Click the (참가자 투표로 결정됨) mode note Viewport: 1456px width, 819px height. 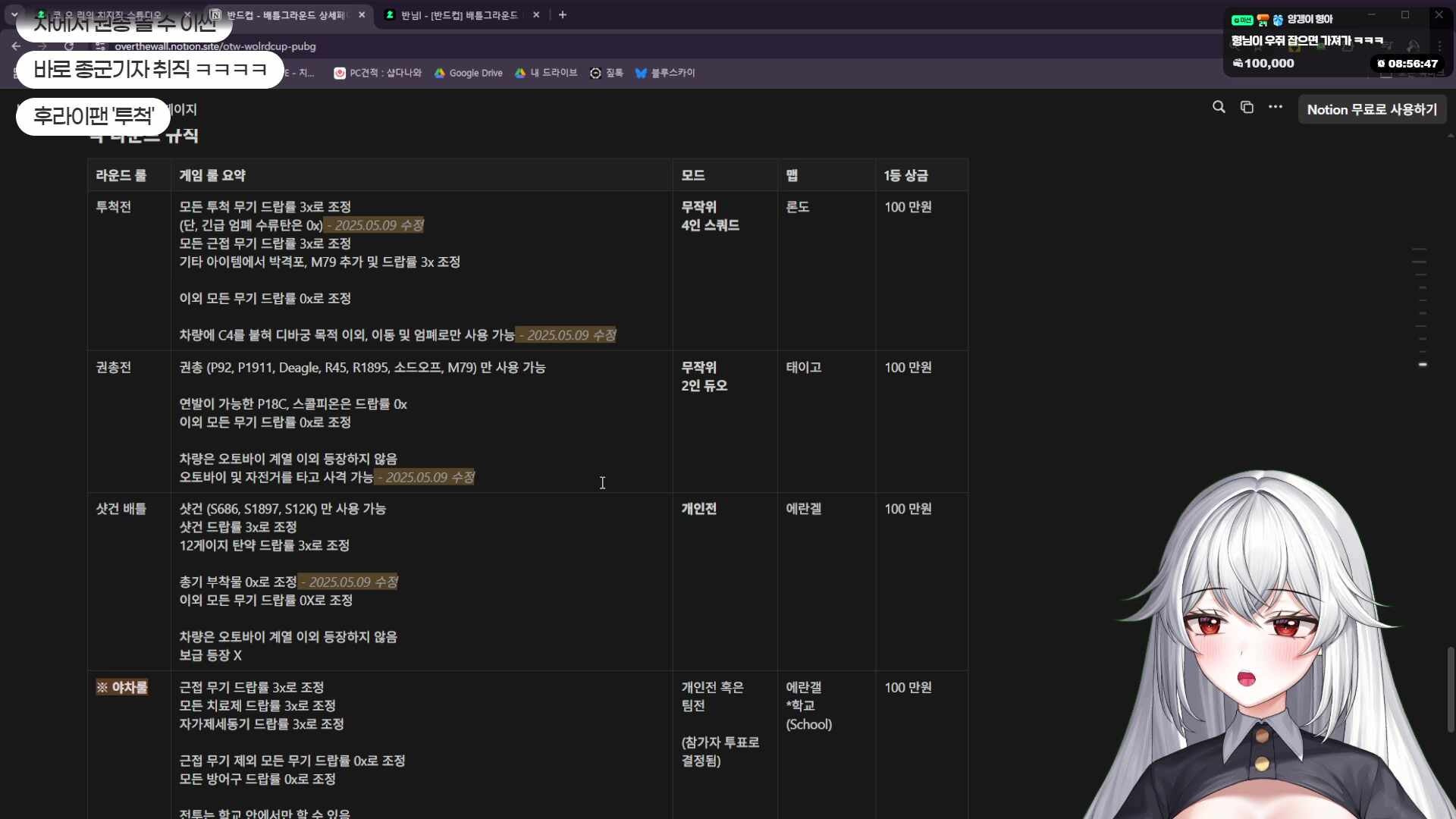point(720,752)
